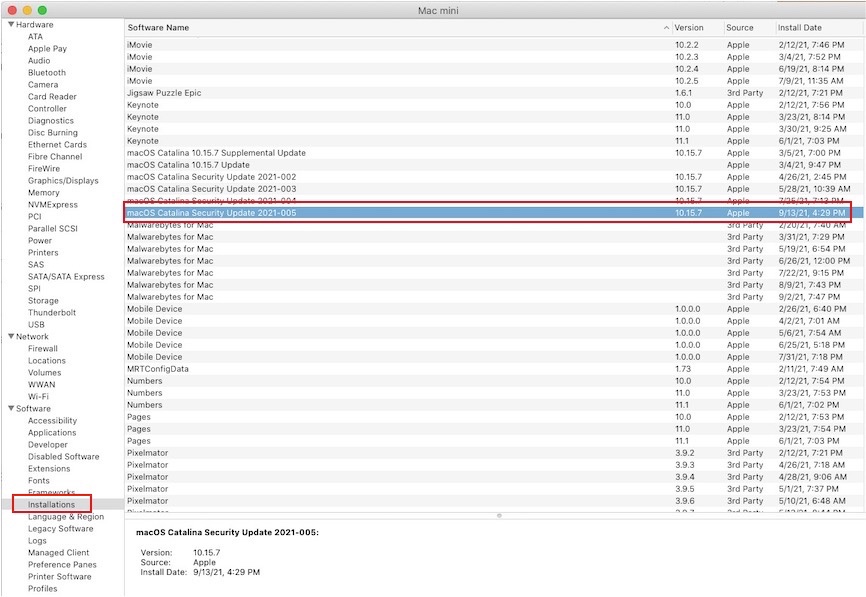Select NVMExpress item
Viewport: 866px width, 597px height.
tap(53, 204)
